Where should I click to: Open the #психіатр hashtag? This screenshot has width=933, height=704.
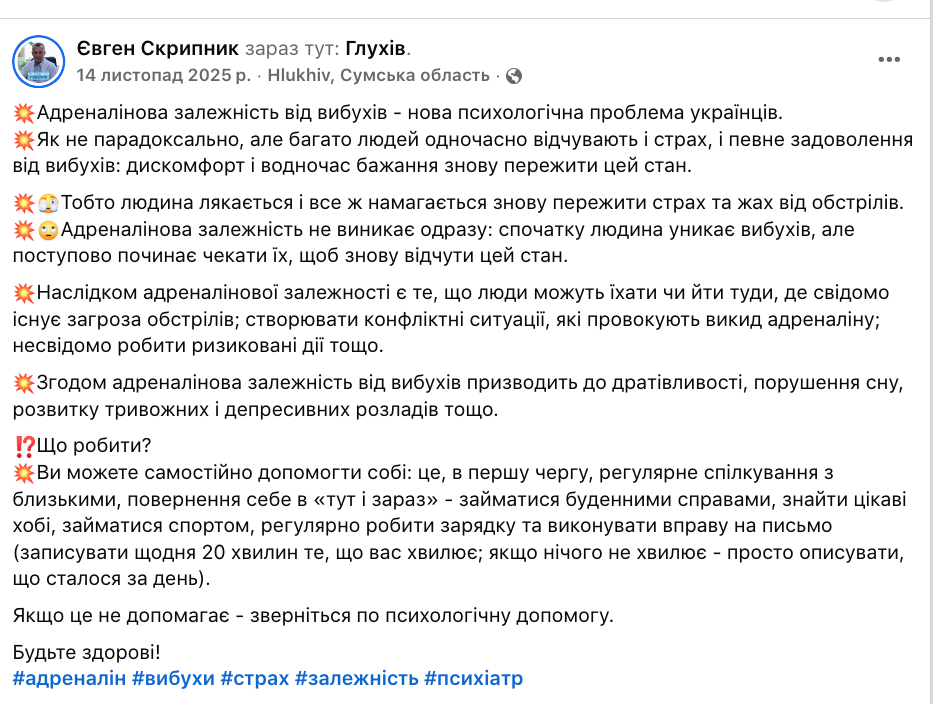[x=473, y=678]
